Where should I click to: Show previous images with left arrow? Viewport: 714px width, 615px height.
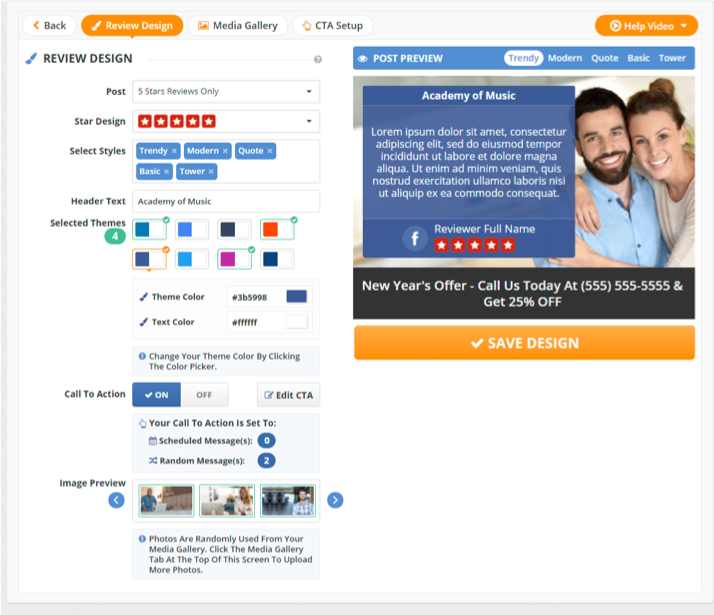tap(116, 500)
